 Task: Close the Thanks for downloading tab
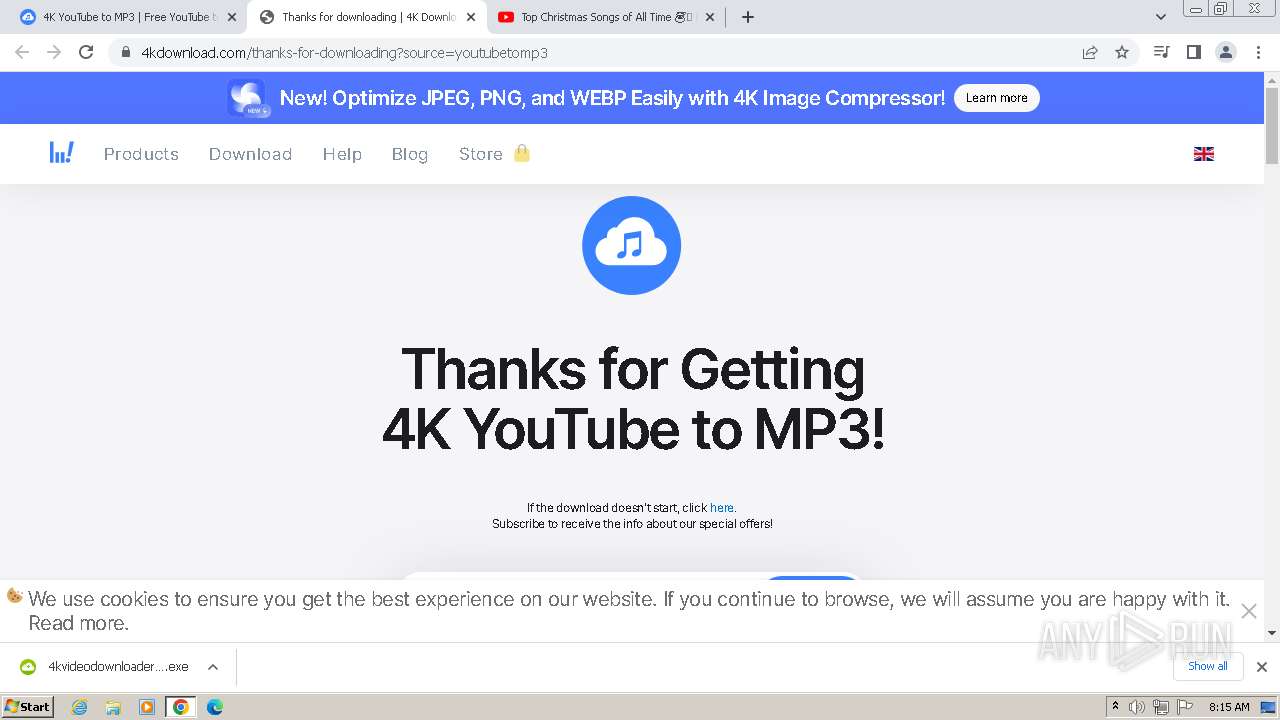click(x=471, y=17)
